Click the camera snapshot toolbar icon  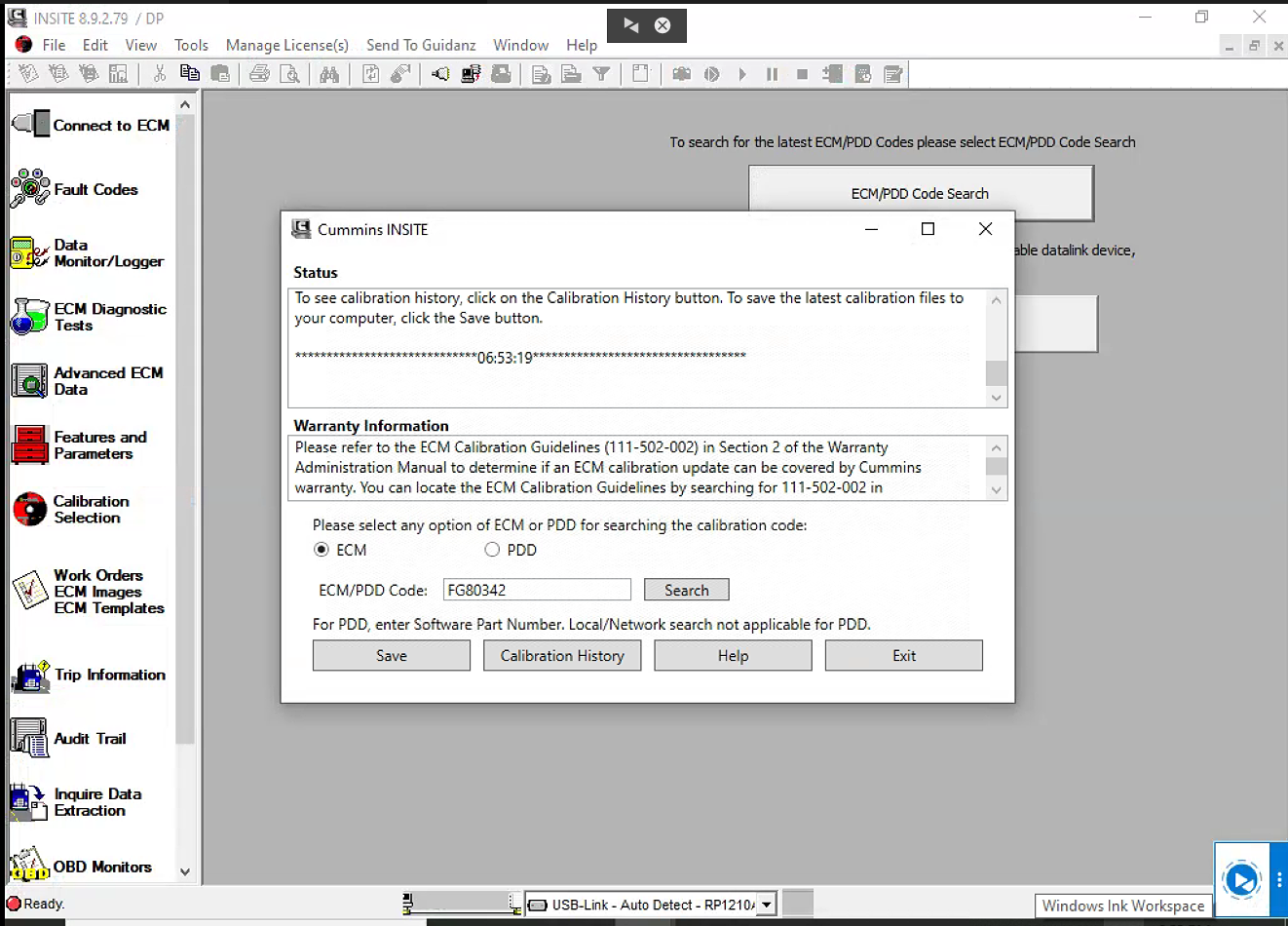click(682, 74)
